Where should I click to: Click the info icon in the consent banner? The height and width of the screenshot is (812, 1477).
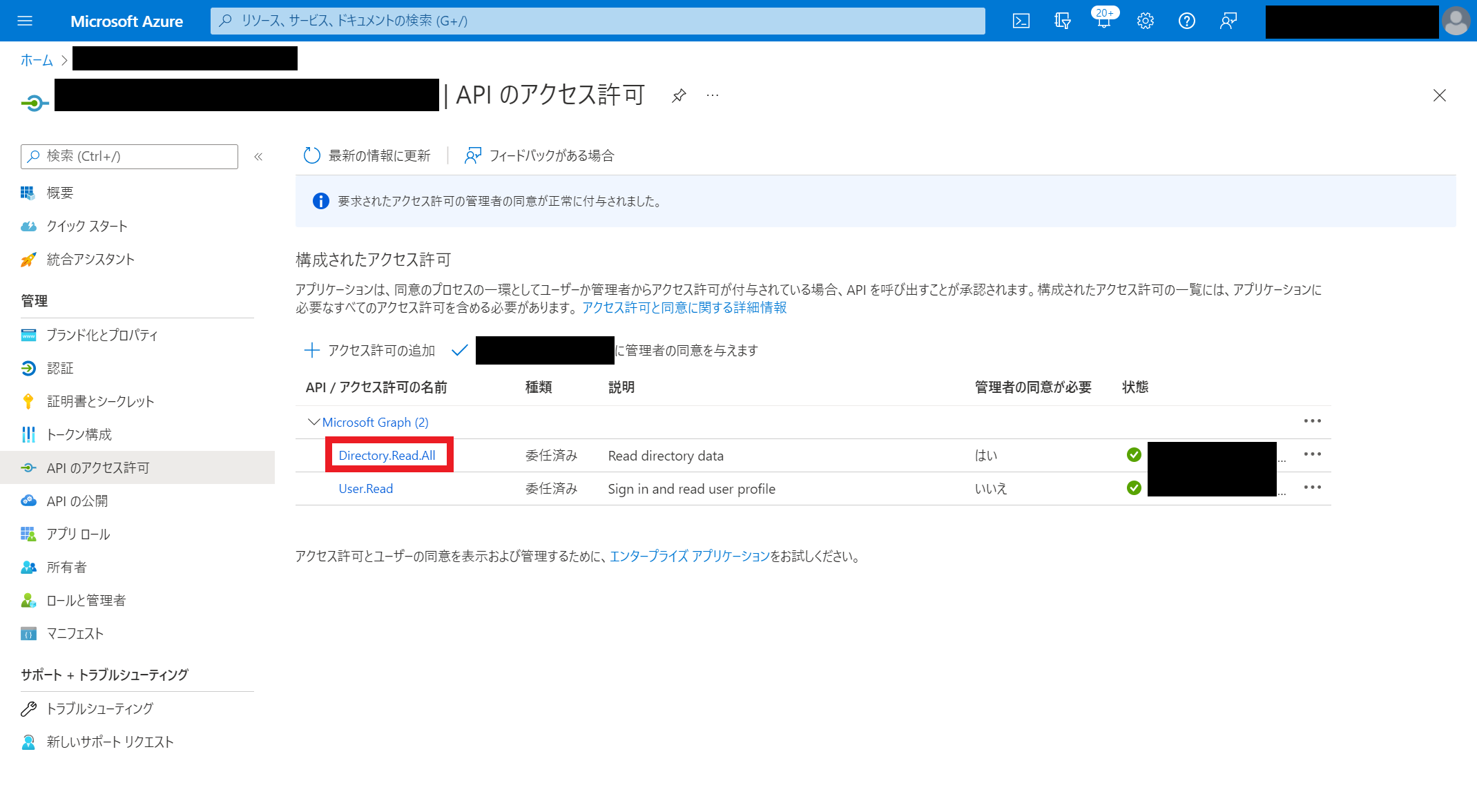click(x=320, y=201)
